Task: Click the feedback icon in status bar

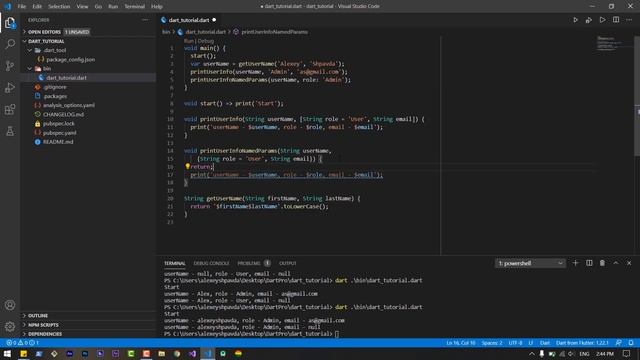Action: point(619,343)
